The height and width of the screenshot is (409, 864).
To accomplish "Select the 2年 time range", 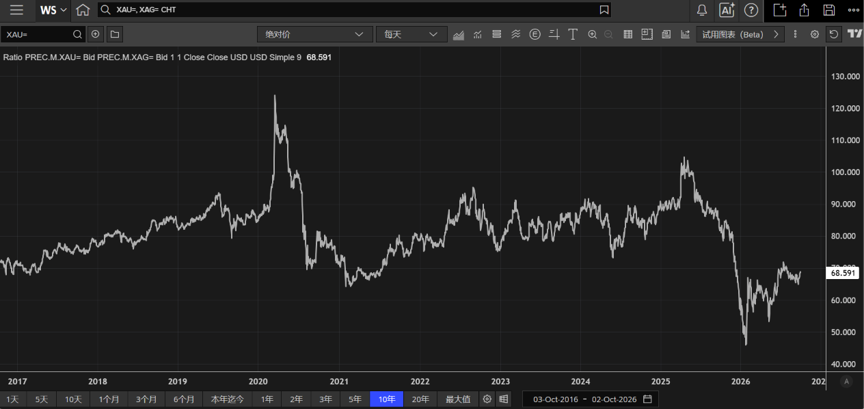I will [296, 399].
